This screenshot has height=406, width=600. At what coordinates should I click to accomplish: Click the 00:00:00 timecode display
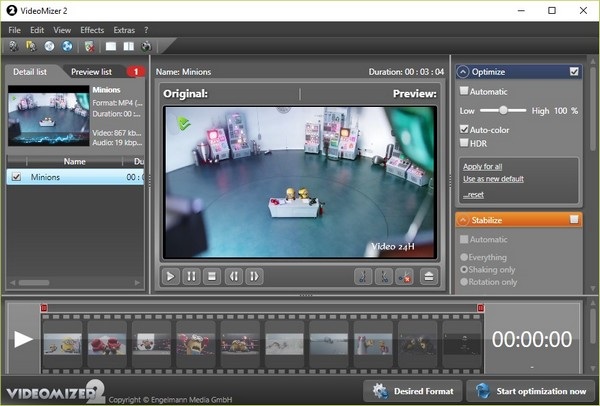coord(532,339)
